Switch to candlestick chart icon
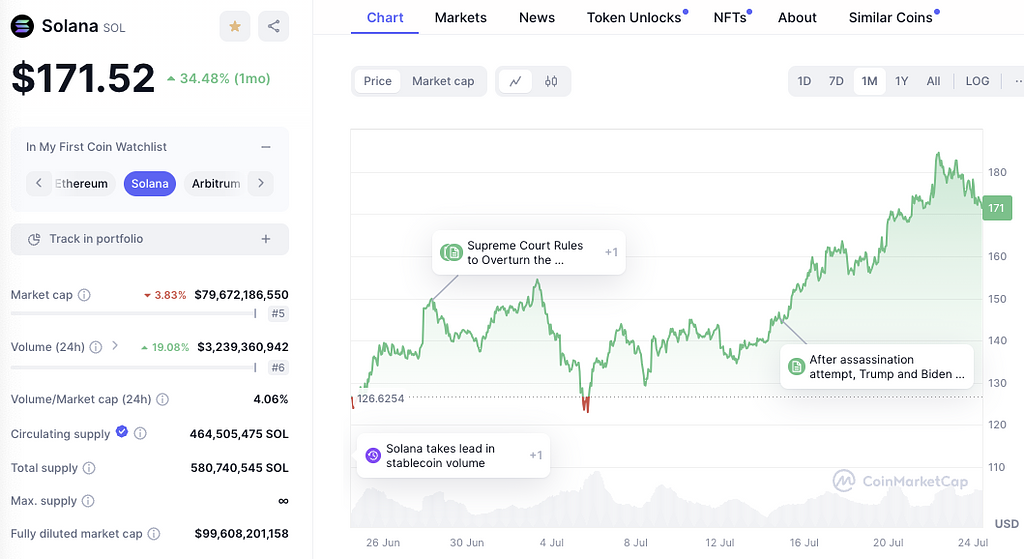1024x559 pixels. point(551,81)
